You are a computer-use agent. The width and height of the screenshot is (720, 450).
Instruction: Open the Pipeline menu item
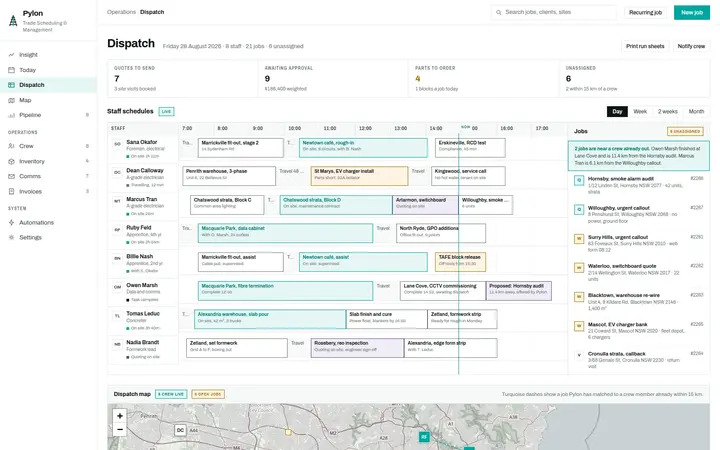48,115
